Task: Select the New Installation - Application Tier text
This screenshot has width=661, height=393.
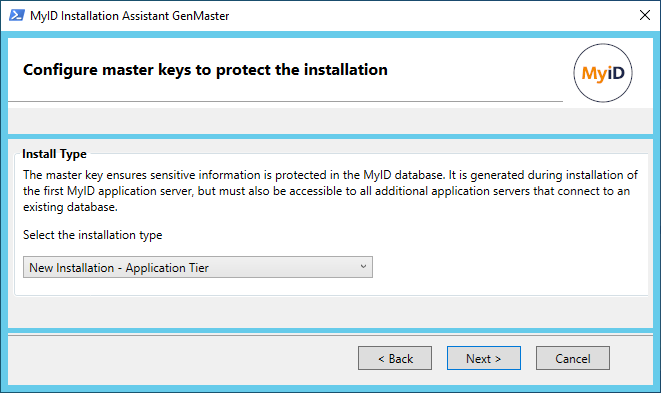Action: coord(119,268)
